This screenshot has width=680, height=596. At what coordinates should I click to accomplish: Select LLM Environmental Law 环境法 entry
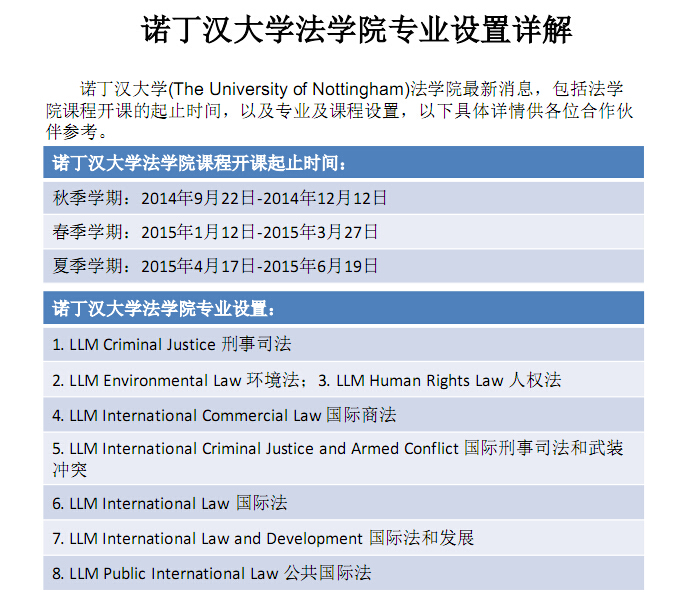click(176, 380)
